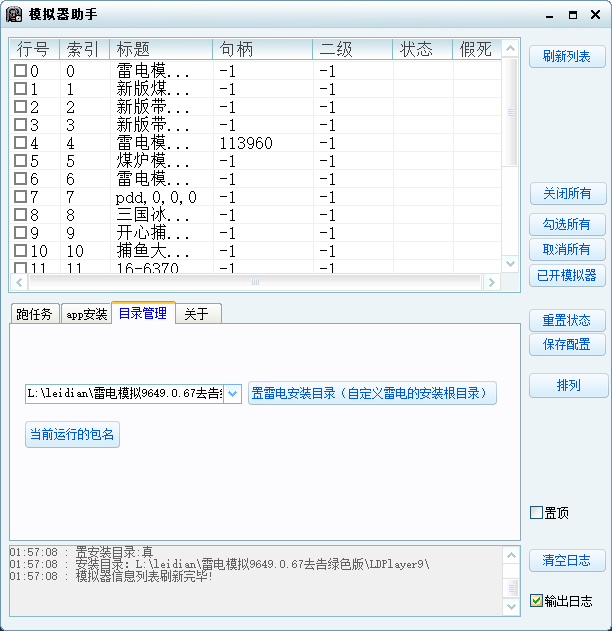
Task: Click the 当前运行的包名 button
Action: 72,434
